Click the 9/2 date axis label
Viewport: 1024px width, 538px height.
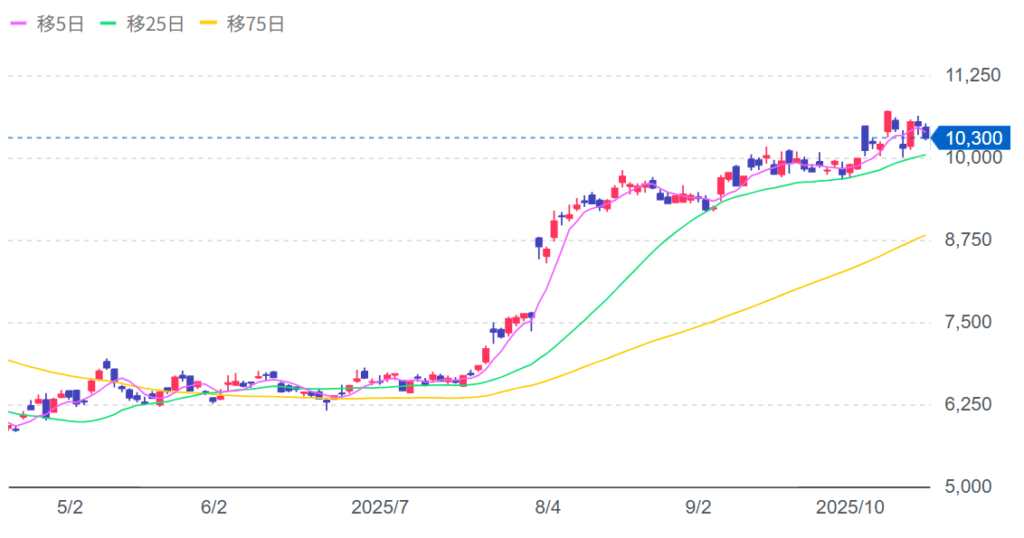point(697,507)
